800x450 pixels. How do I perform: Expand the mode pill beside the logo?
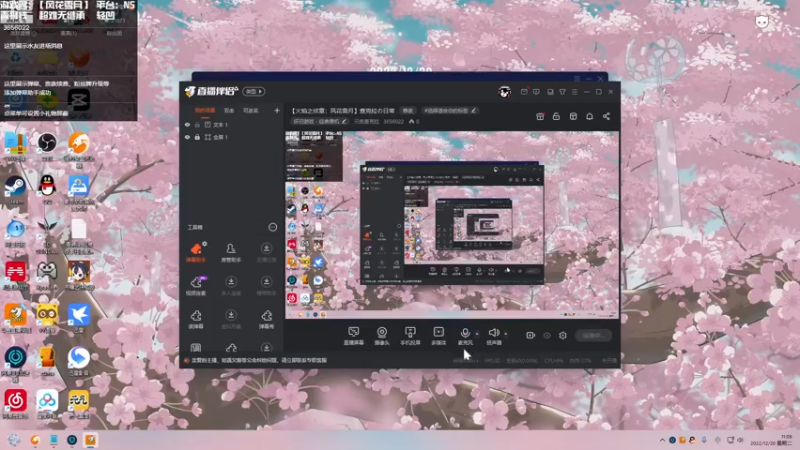tap(254, 91)
